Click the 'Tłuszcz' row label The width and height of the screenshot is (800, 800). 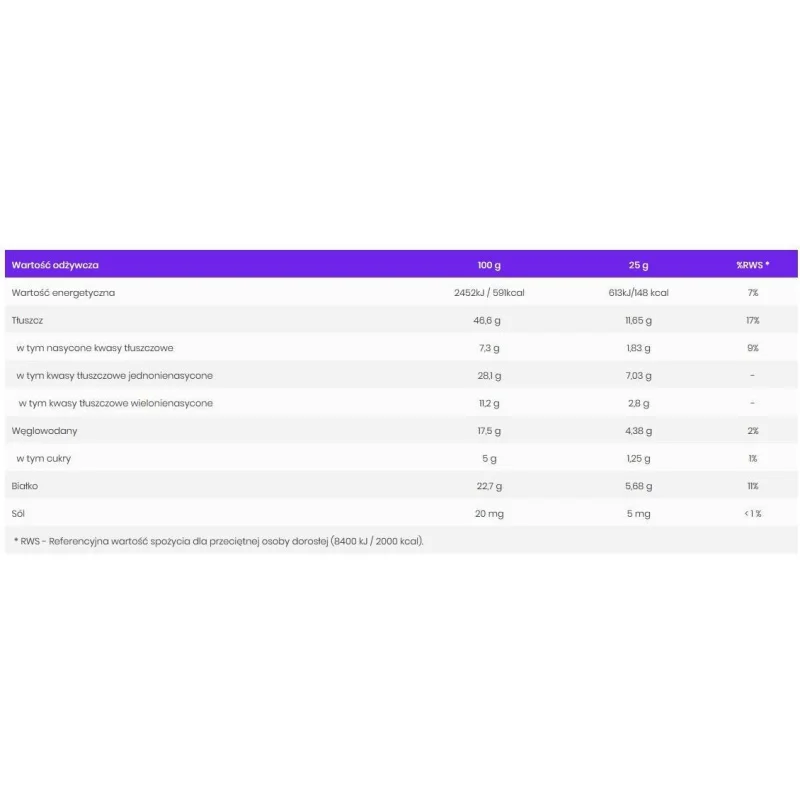(27, 320)
